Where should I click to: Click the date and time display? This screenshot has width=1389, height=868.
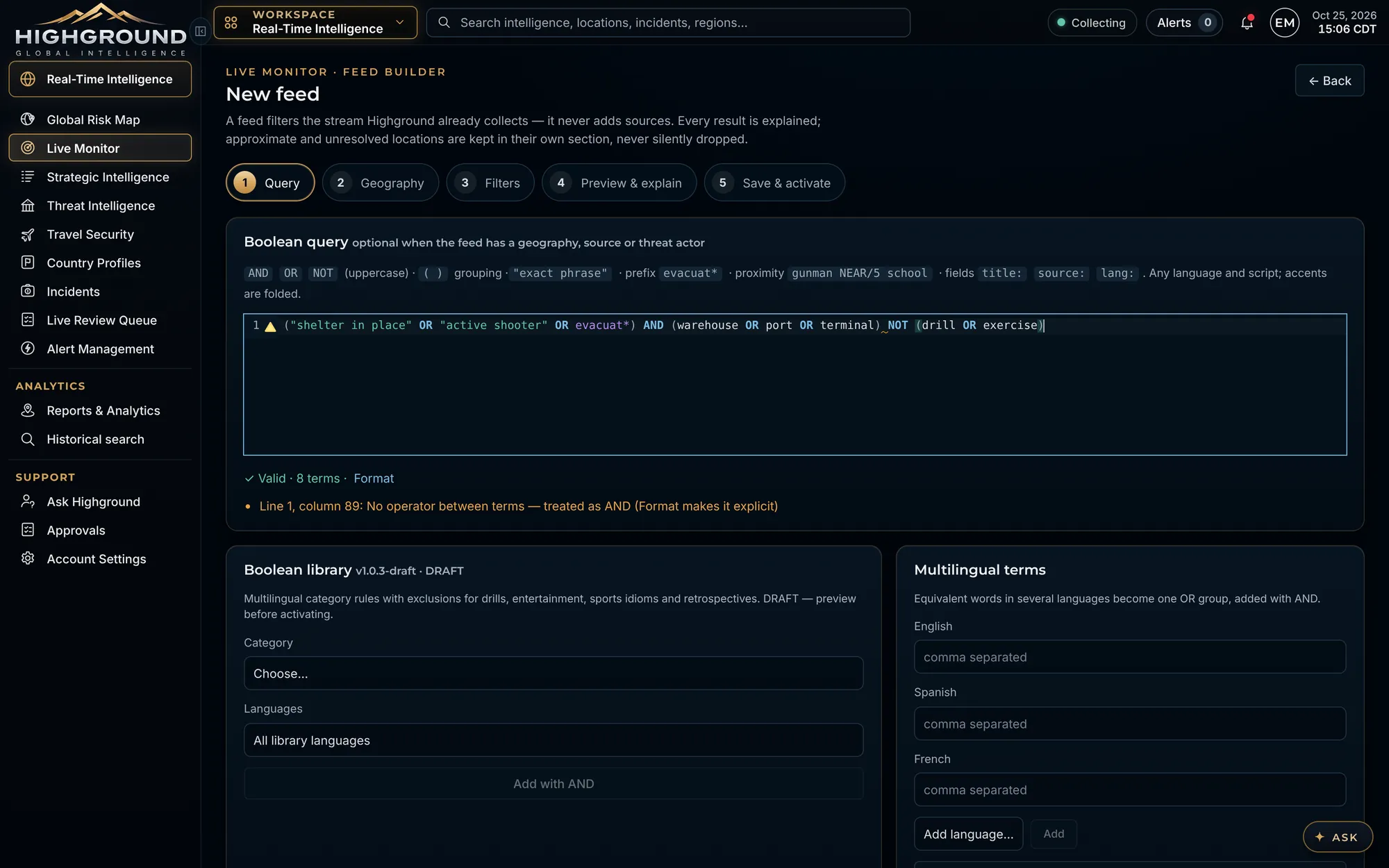coord(1343,23)
